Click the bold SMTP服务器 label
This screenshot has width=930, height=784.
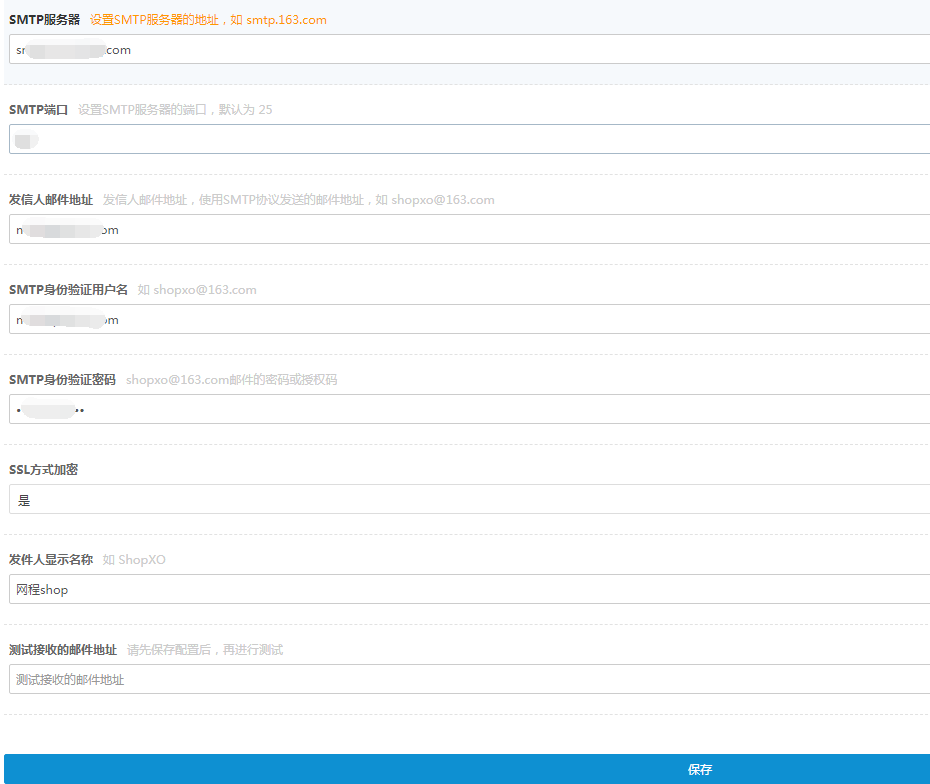[44, 20]
